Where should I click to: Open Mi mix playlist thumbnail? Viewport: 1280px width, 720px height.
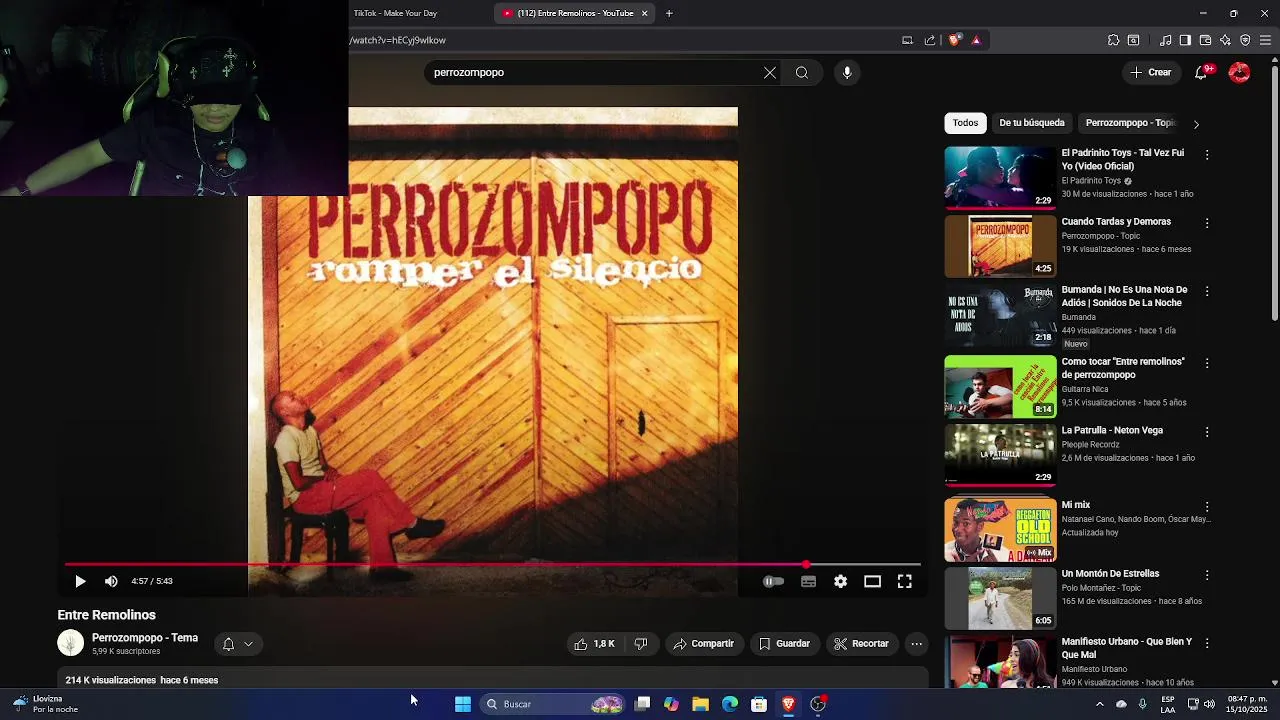point(1000,530)
